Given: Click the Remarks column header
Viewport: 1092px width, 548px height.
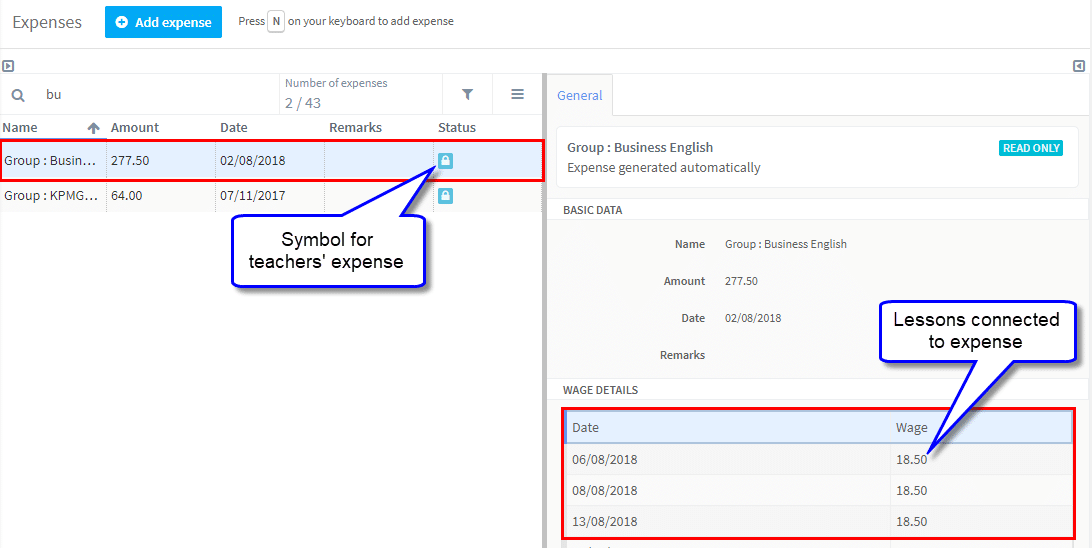Looking at the screenshot, I should point(355,128).
